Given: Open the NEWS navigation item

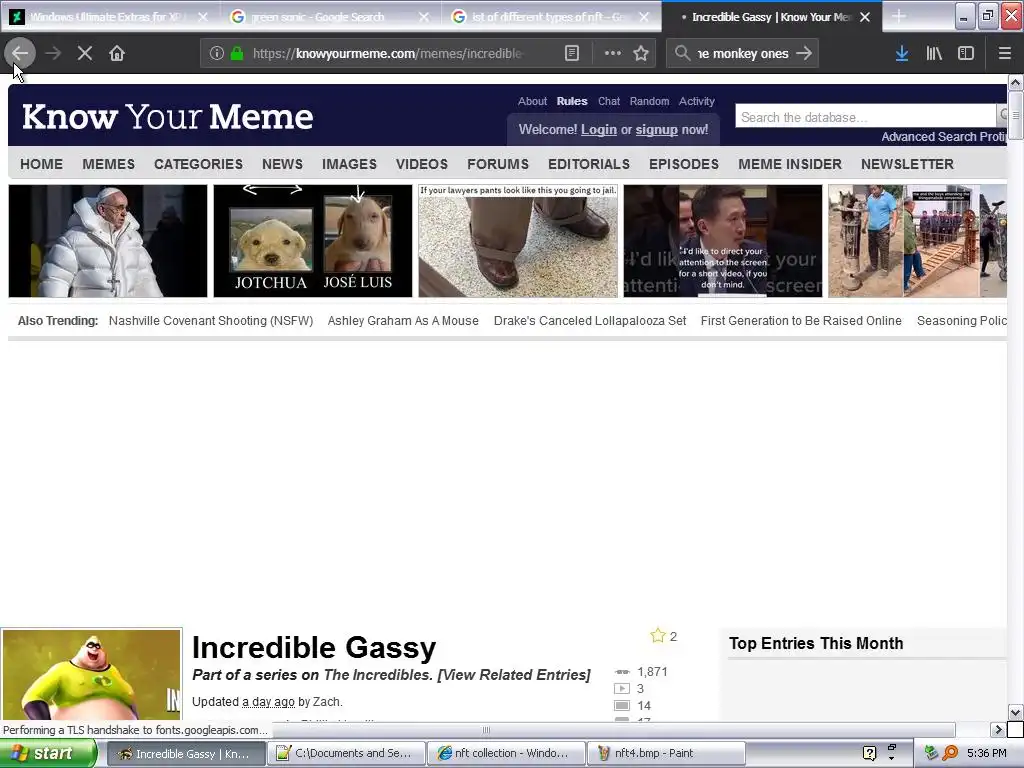Looking at the screenshot, I should [282, 164].
